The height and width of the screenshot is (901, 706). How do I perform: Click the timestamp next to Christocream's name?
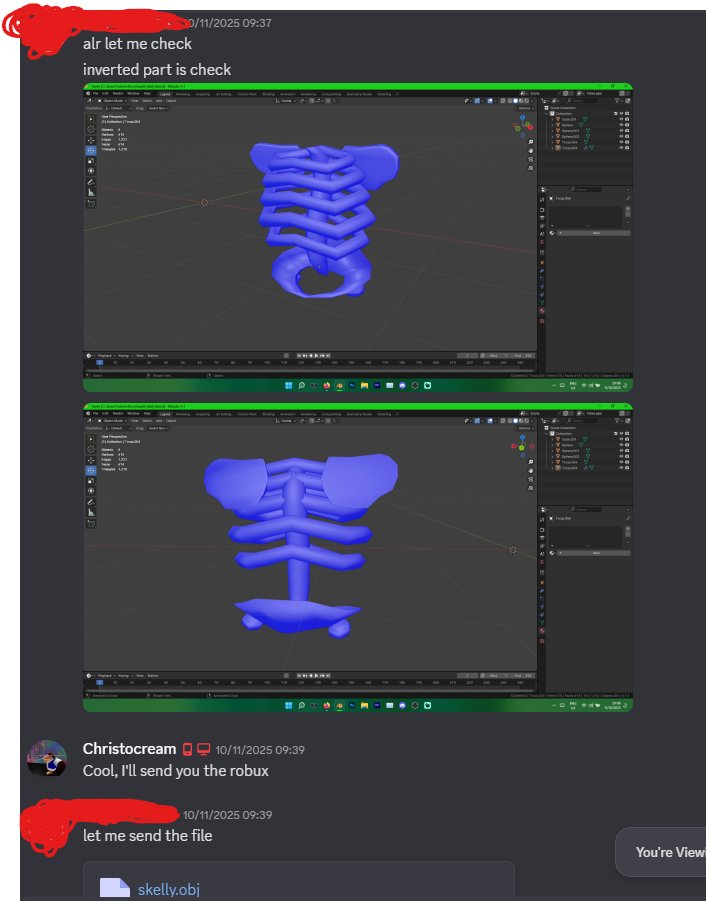(x=260, y=750)
